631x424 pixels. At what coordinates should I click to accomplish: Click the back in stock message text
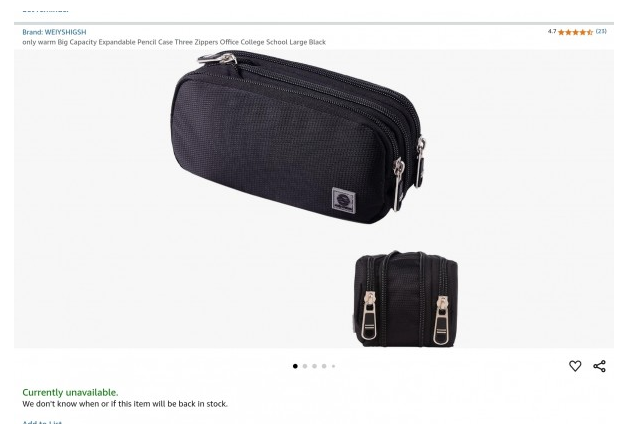click(125, 403)
